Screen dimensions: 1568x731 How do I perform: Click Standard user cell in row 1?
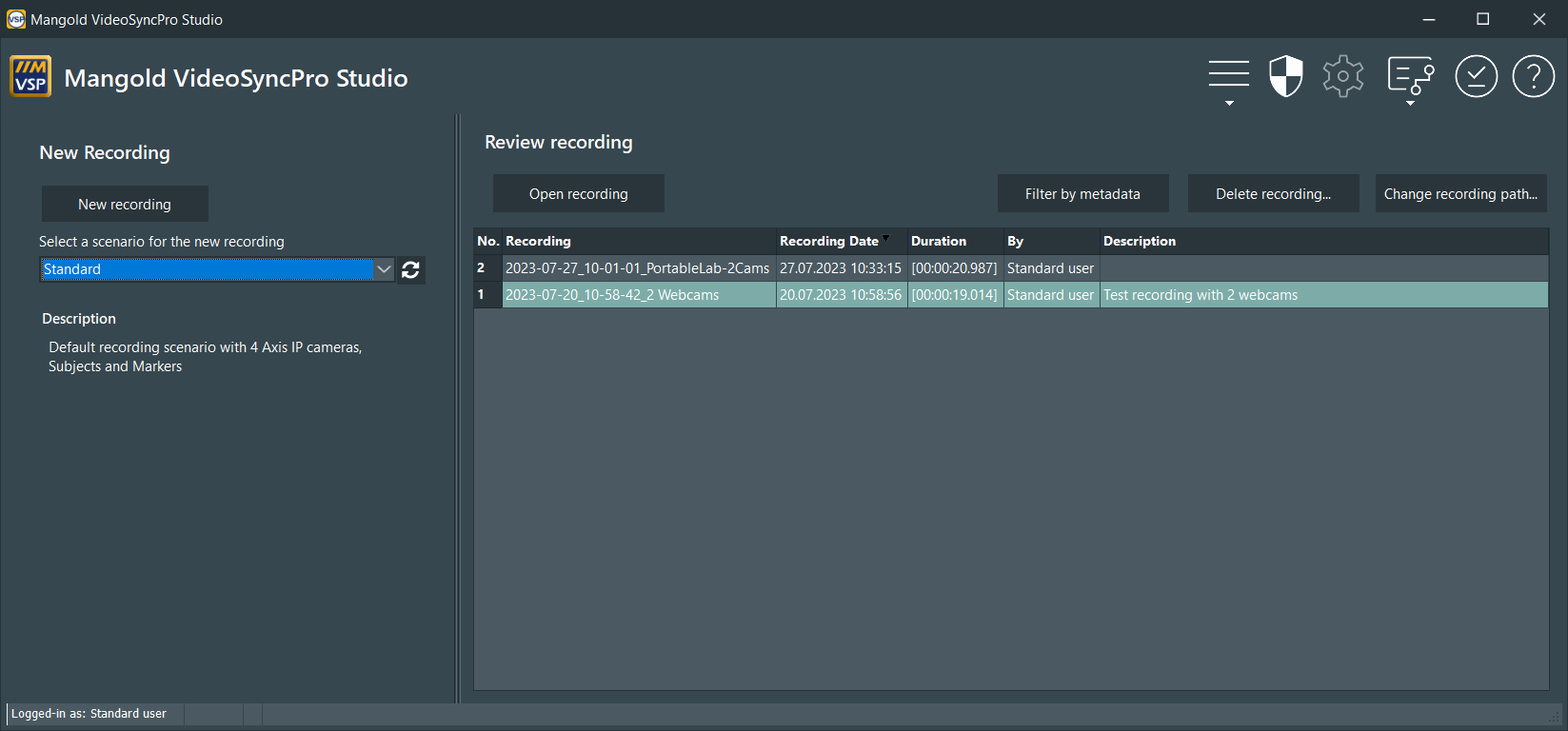[1051, 295]
